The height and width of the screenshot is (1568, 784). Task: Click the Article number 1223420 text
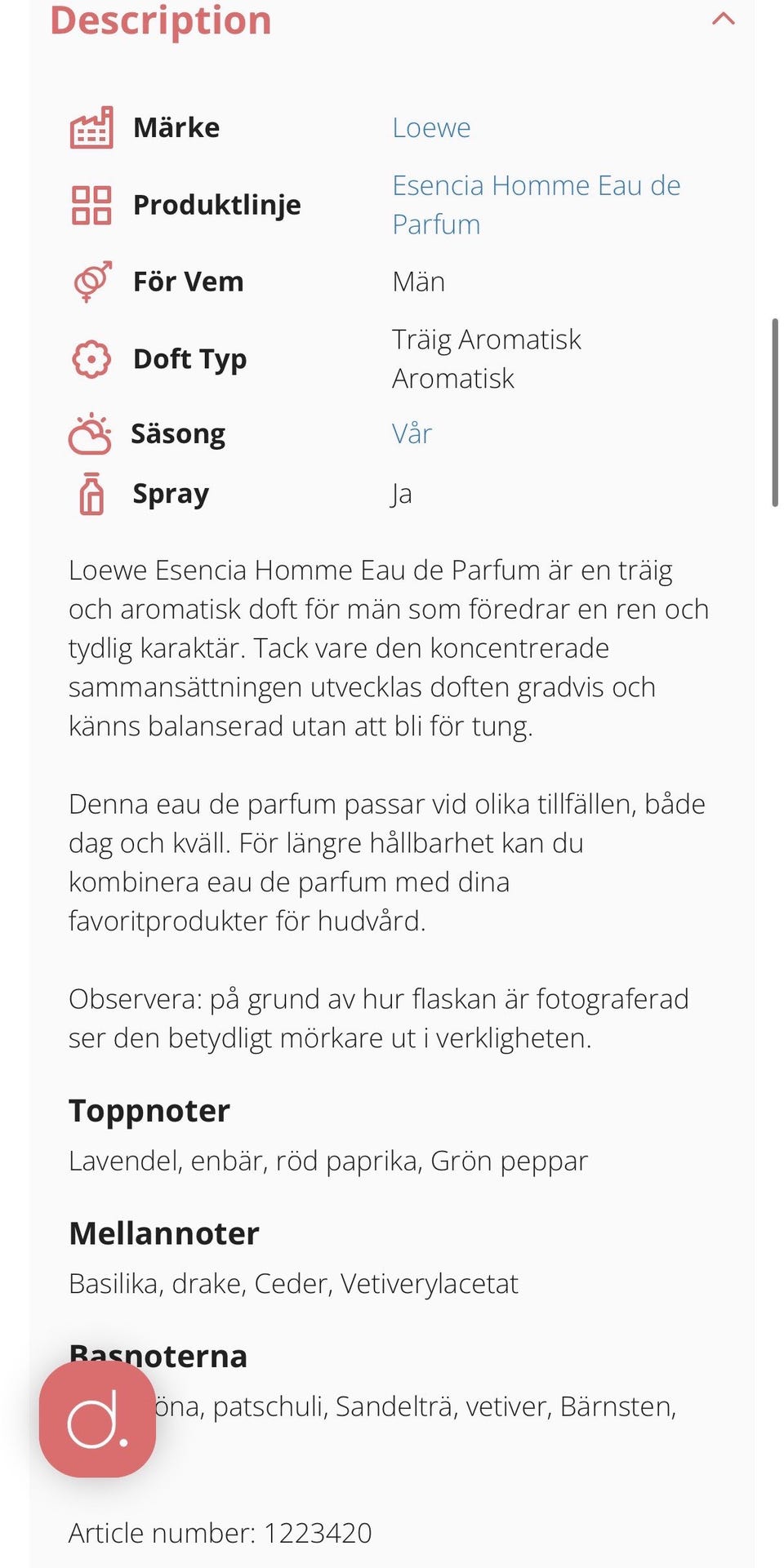[x=220, y=1533]
